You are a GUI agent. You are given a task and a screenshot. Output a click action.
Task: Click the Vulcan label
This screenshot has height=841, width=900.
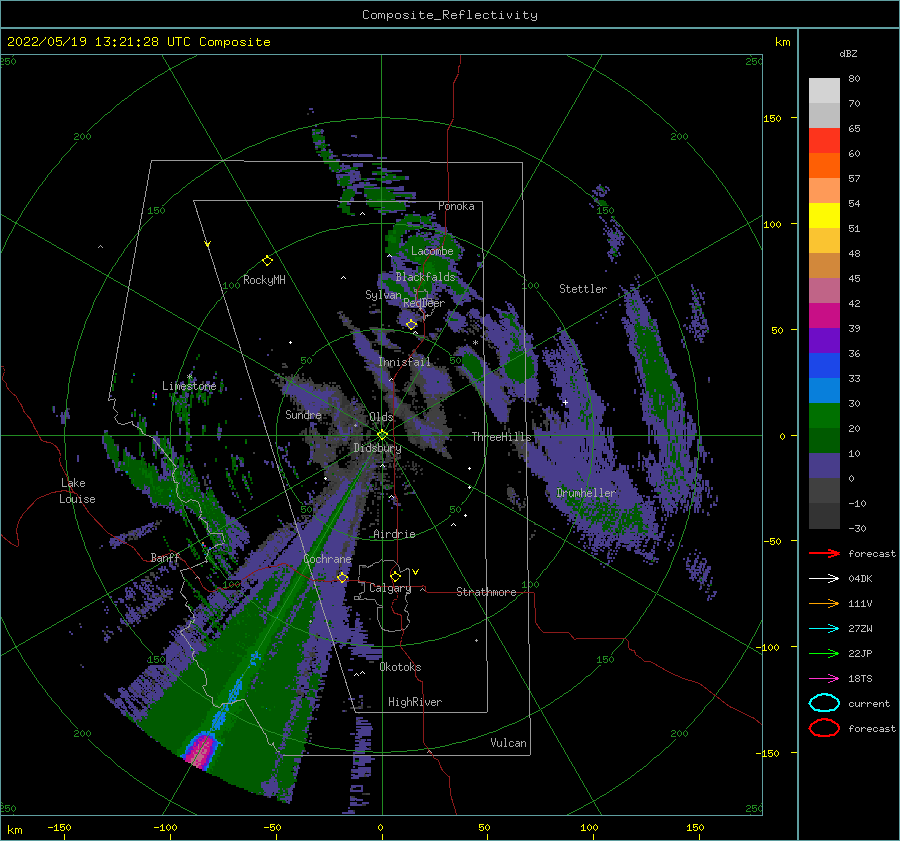(x=509, y=743)
